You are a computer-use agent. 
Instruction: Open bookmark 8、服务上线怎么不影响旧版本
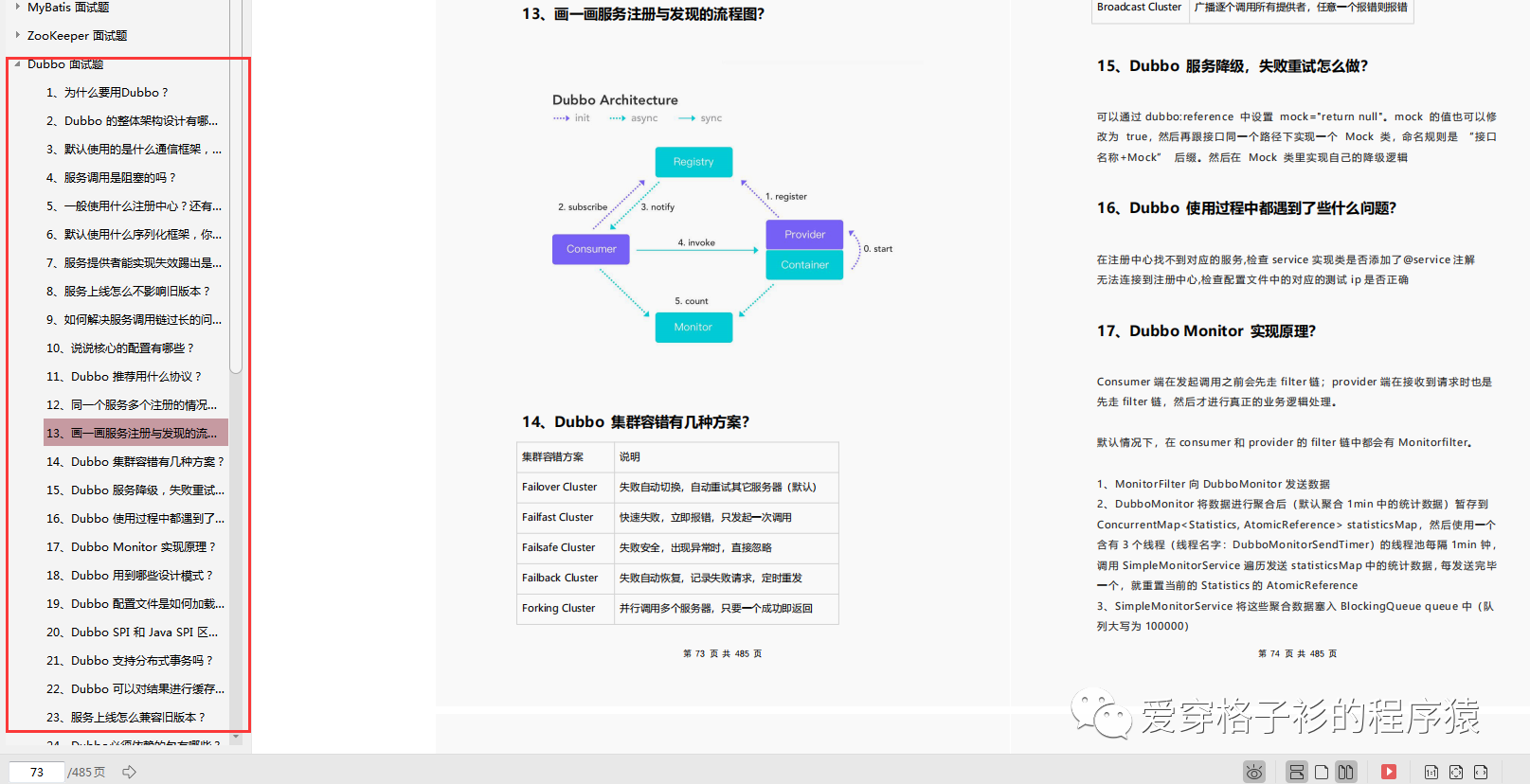pos(128,291)
